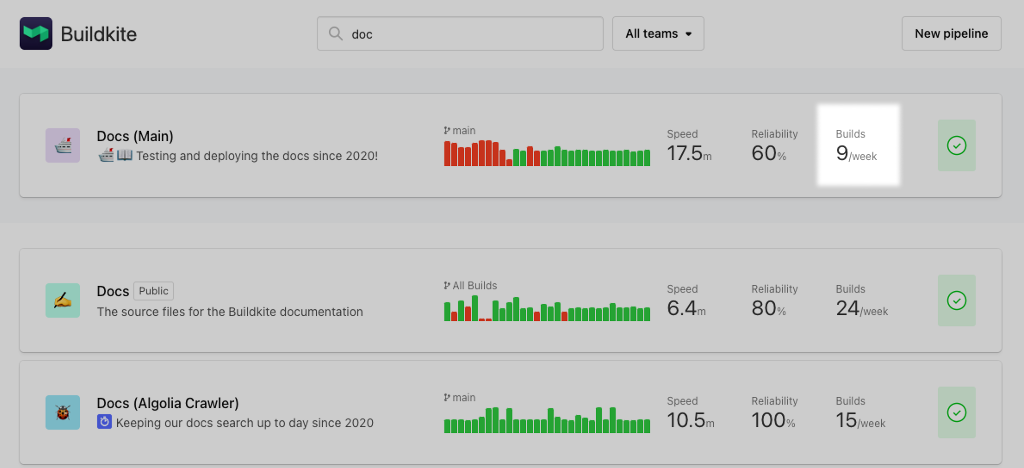Open the Docs (Main) pipeline title

(135, 136)
